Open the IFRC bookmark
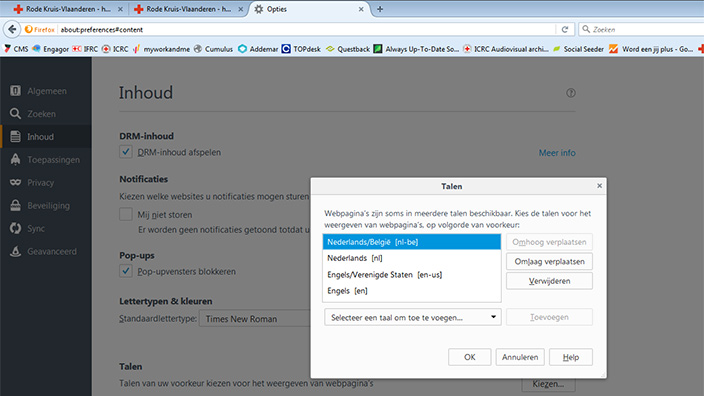Viewport: 704px width, 396px height. pyautogui.click(x=85, y=49)
